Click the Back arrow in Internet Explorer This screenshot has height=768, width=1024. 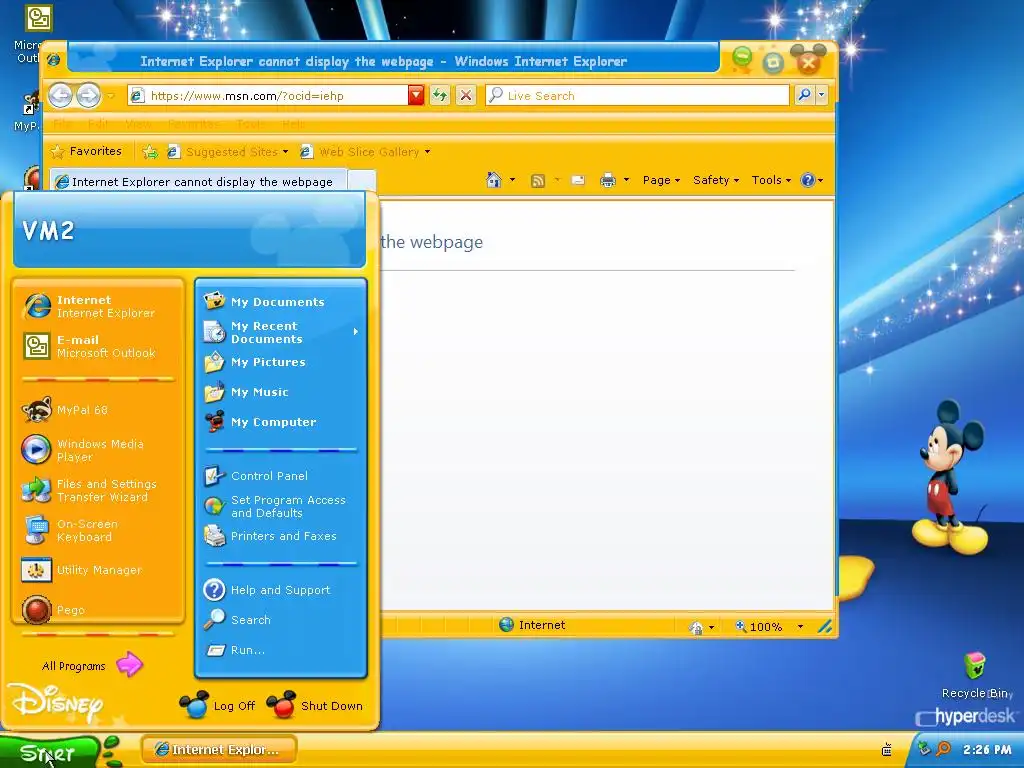click(60, 96)
